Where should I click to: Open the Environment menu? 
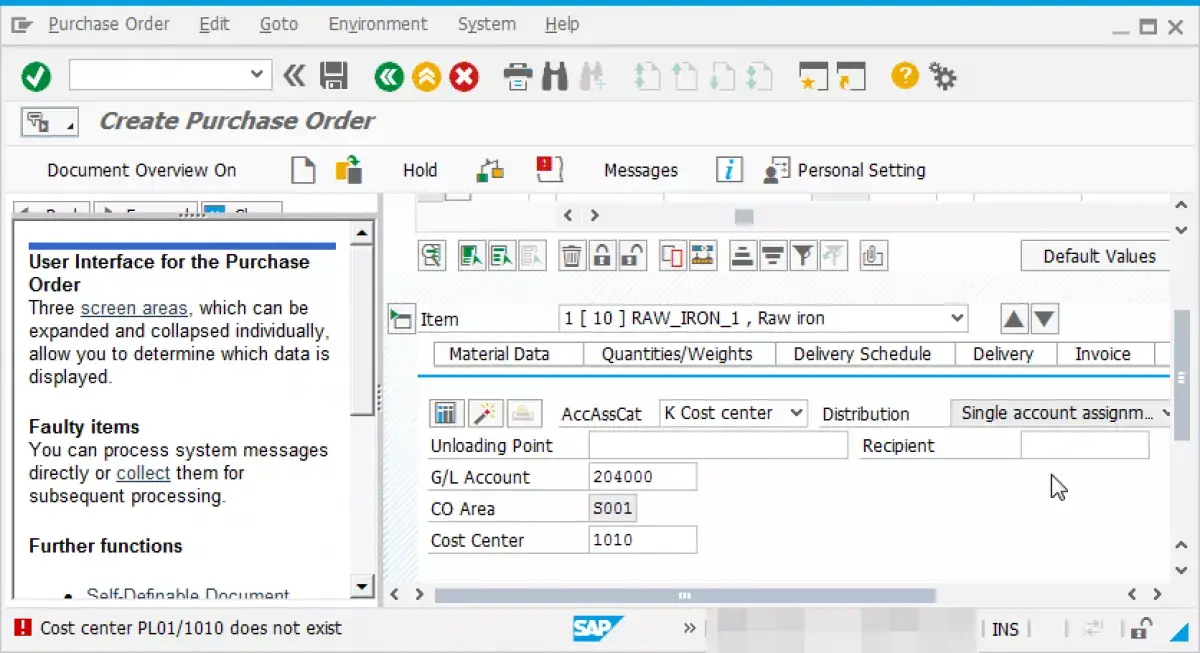pos(378,24)
